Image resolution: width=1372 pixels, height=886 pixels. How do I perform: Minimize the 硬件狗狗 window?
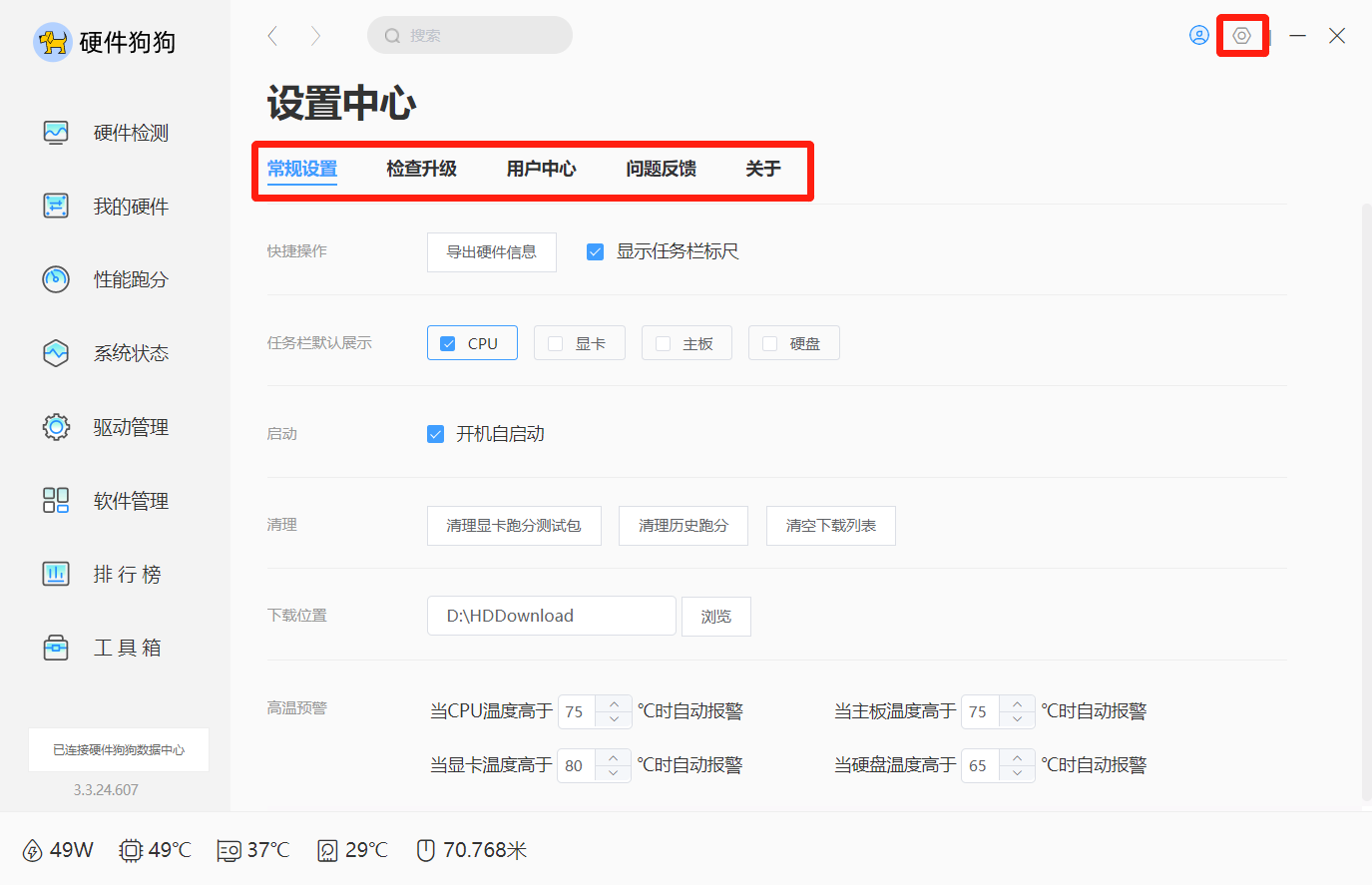click(x=1297, y=36)
